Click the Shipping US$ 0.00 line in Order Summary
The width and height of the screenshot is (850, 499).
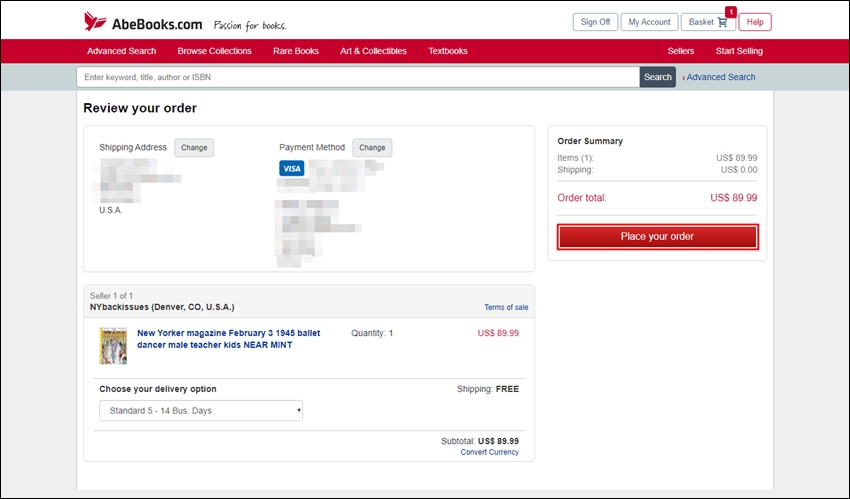coord(657,170)
